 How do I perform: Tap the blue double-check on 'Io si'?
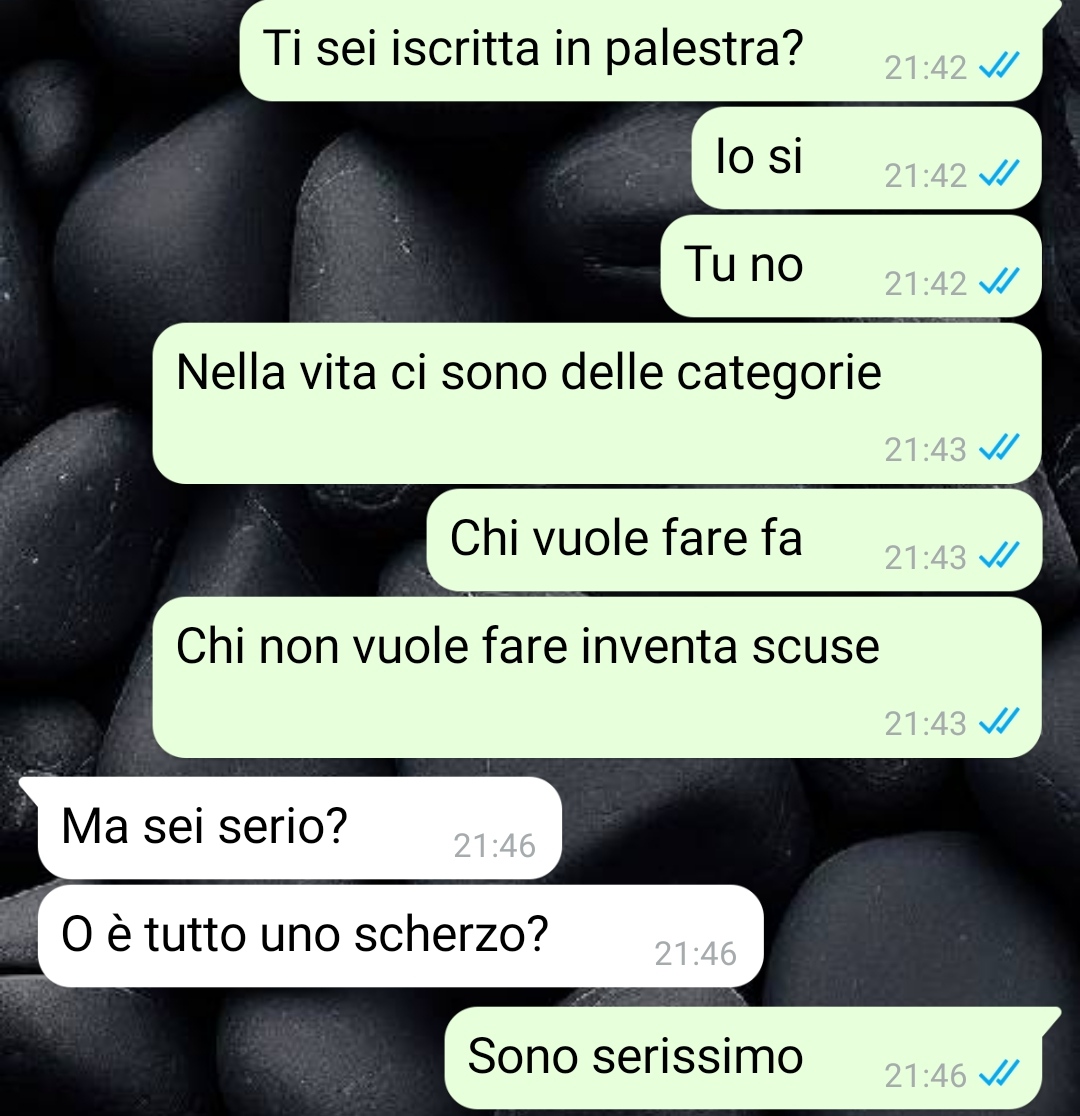coord(1000,174)
